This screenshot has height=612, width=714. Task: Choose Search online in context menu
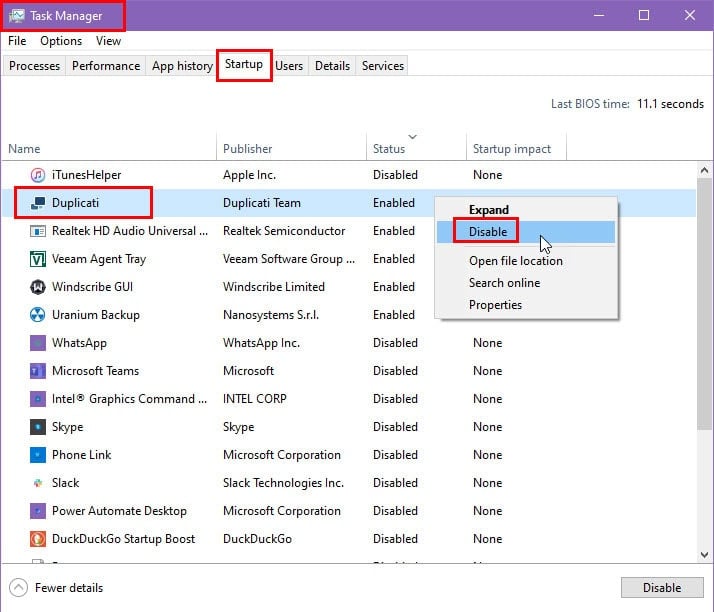coord(526,283)
